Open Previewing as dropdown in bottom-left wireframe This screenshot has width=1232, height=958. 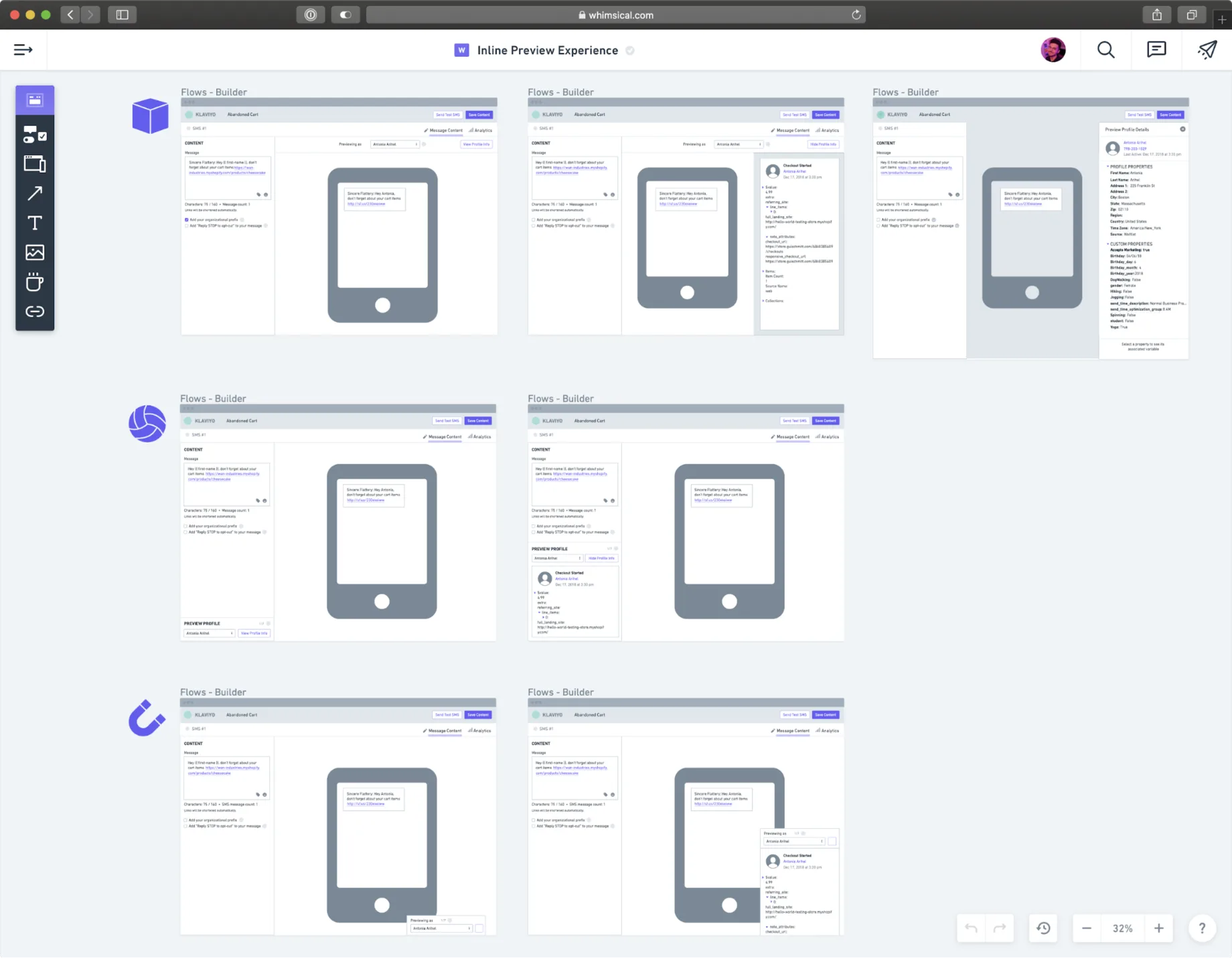pos(441,929)
